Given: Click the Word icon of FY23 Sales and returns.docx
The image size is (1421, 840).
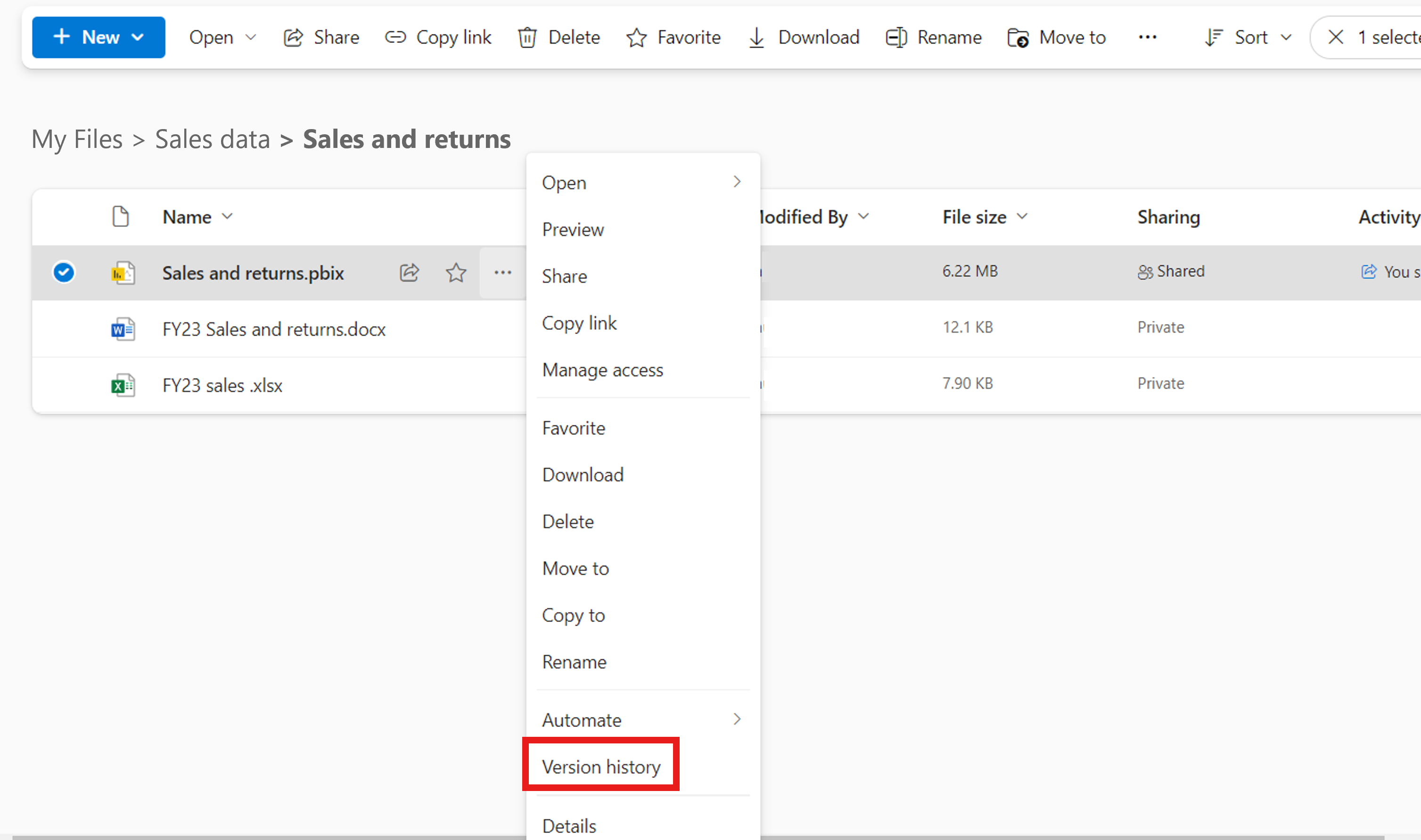Looking at the screenshot, I should [123, 329].
